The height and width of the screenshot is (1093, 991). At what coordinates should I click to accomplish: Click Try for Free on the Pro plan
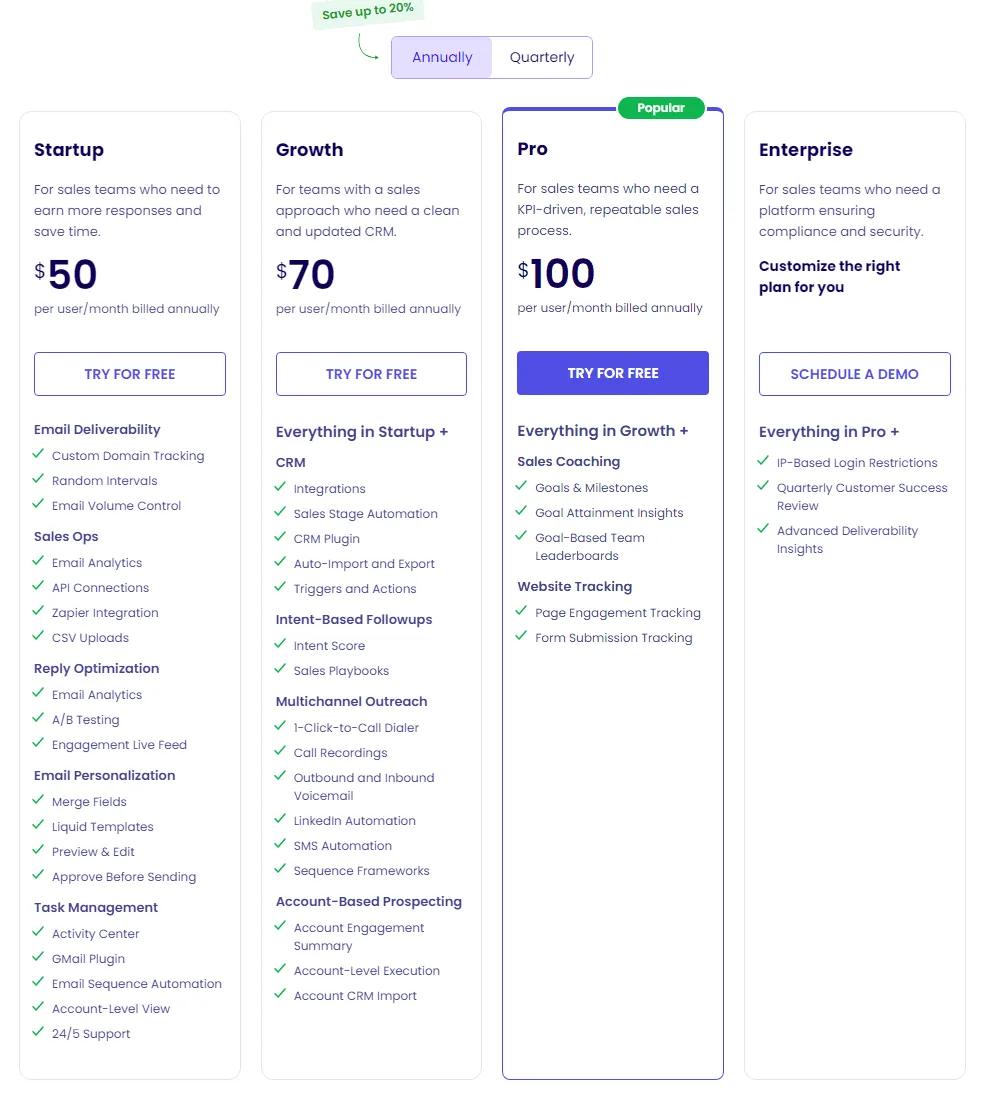tap(612, 372)
